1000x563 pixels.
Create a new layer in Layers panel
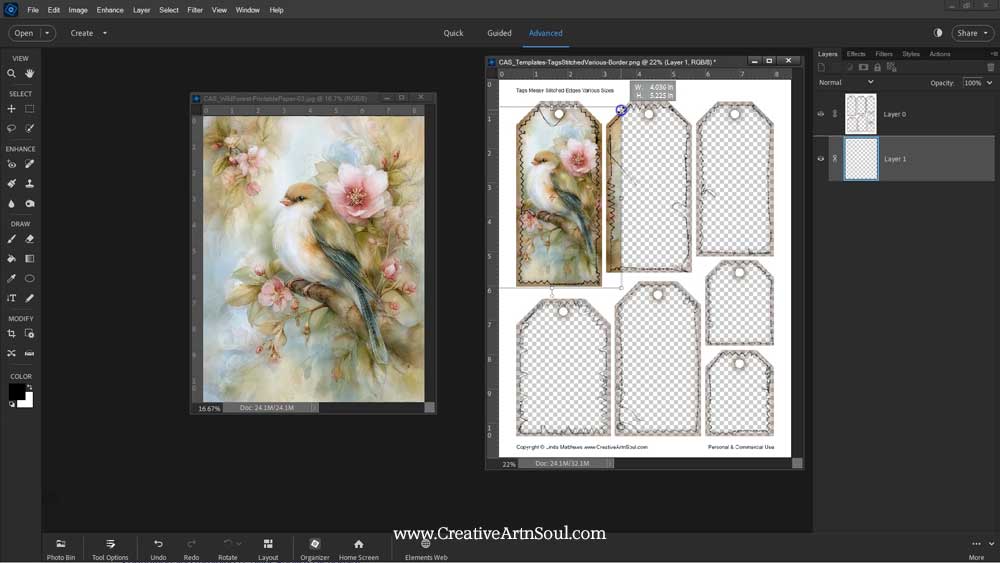tap(821, 67)
